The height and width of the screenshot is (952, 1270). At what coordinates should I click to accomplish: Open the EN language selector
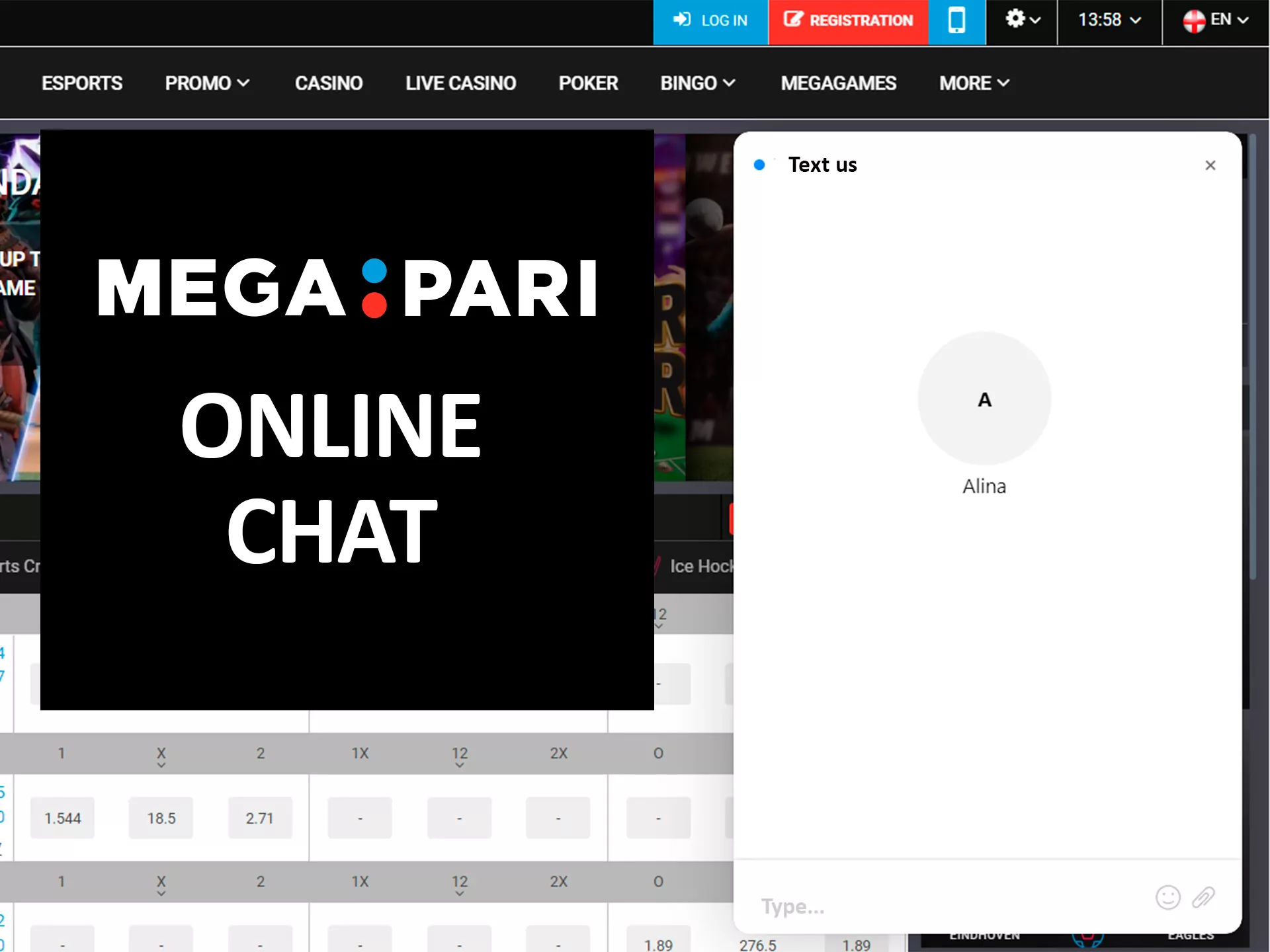1216,20
